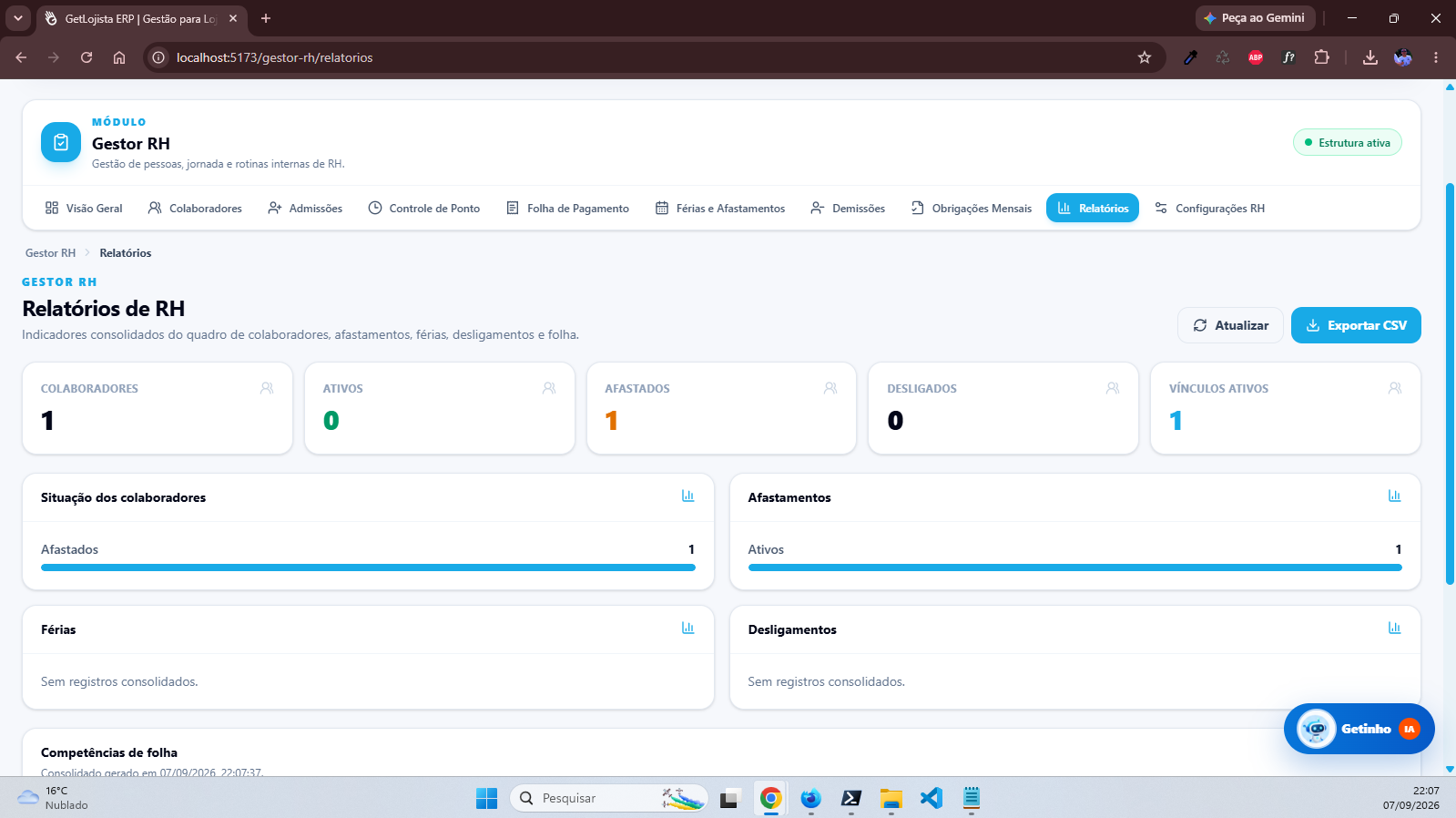Go to Admissões tab
The height and width of the screenshot is (818, 1456).
click(305, 208)
